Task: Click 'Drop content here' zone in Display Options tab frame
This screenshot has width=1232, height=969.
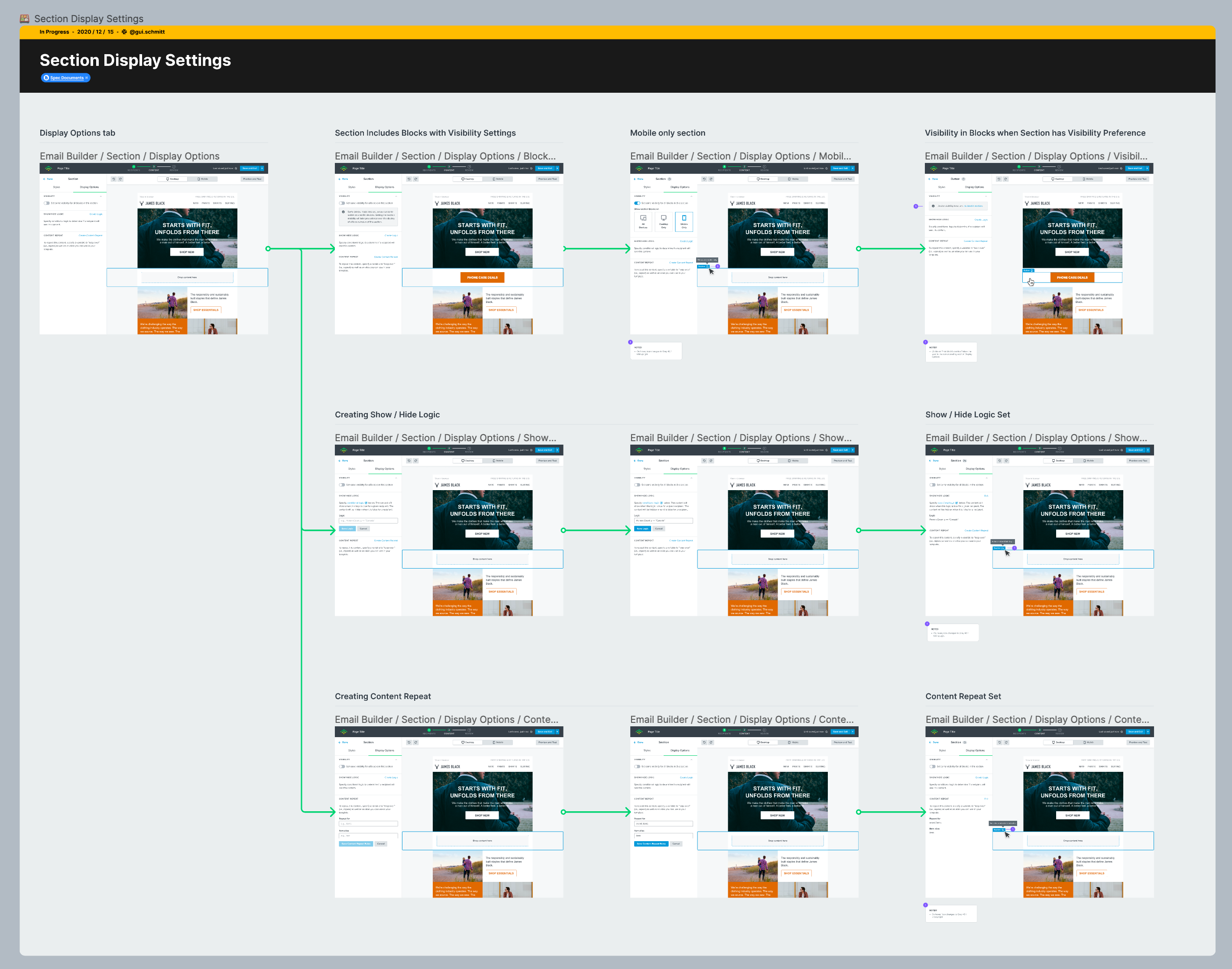Action: pyautogui.click(x=187, y=277)
